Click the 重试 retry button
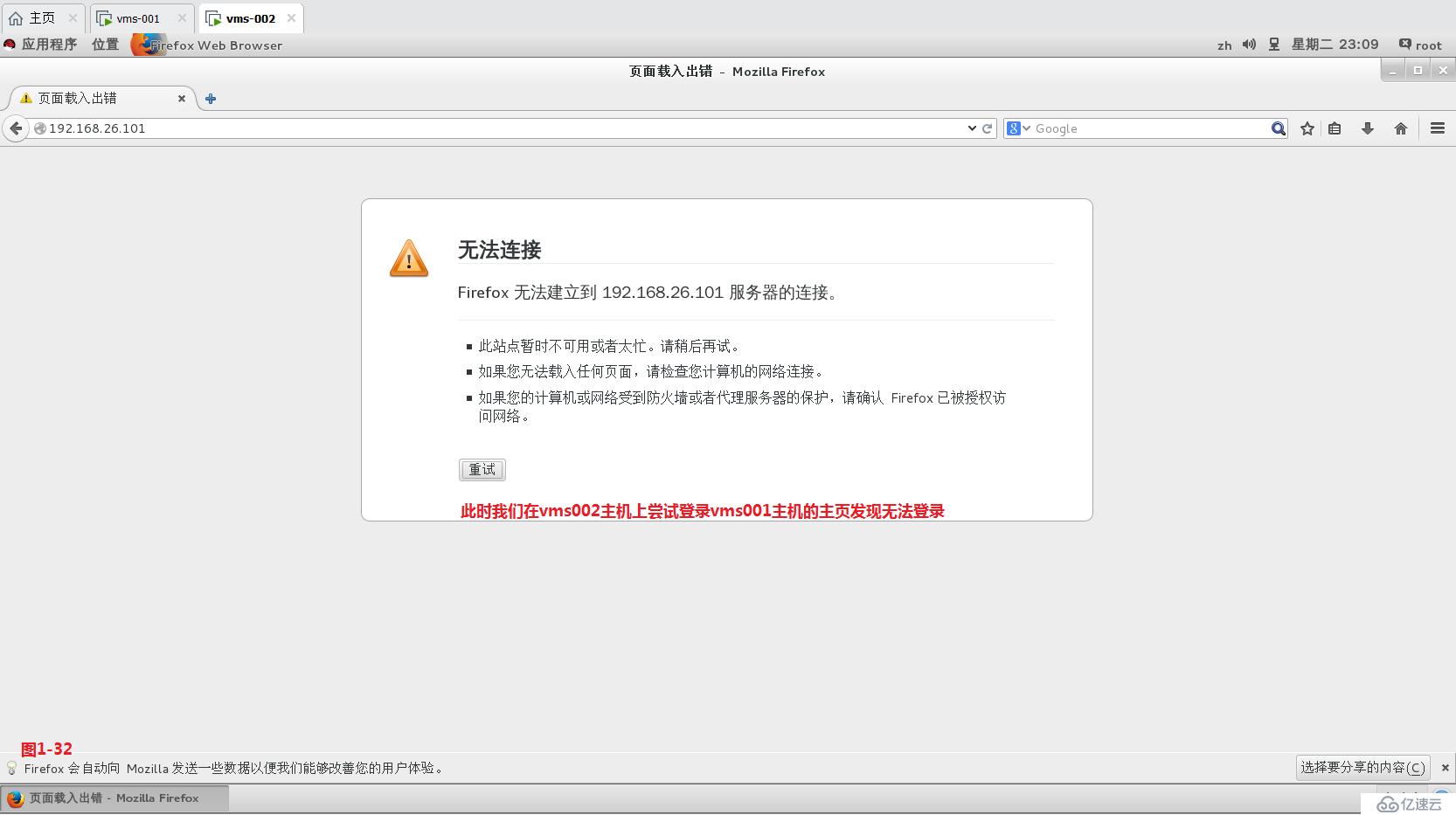This screenshot has width=1456, height=815. click(x=482, y=469)
